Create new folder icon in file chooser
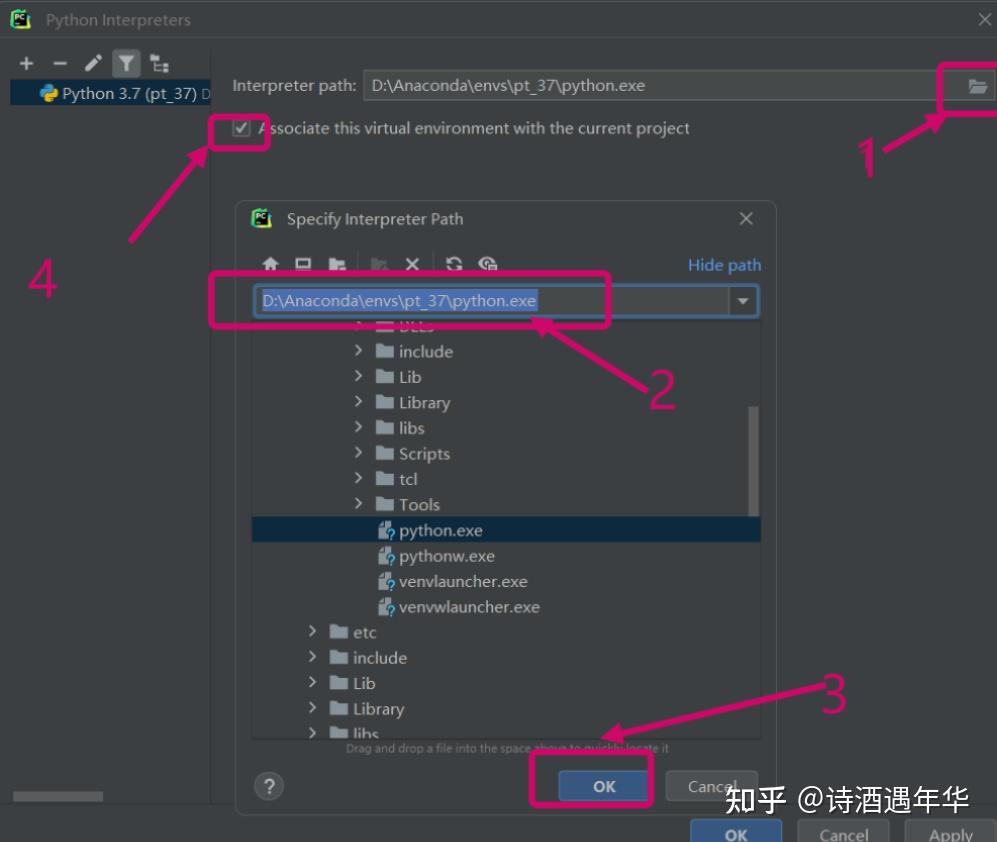This screenshot has width=997, height=842. coord(379,264)
